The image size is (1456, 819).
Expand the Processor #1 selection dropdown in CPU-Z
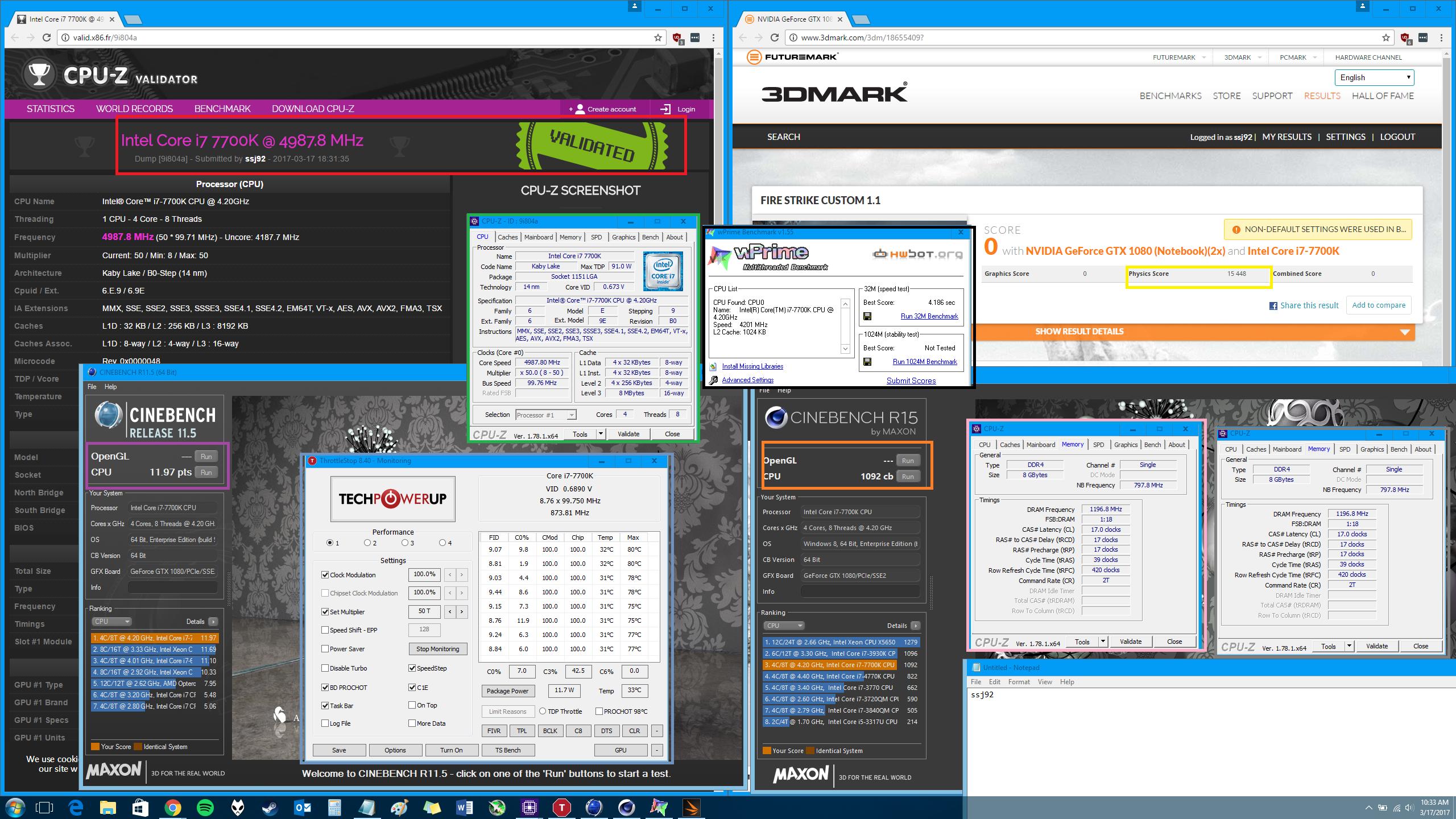(x=571, y=415)
